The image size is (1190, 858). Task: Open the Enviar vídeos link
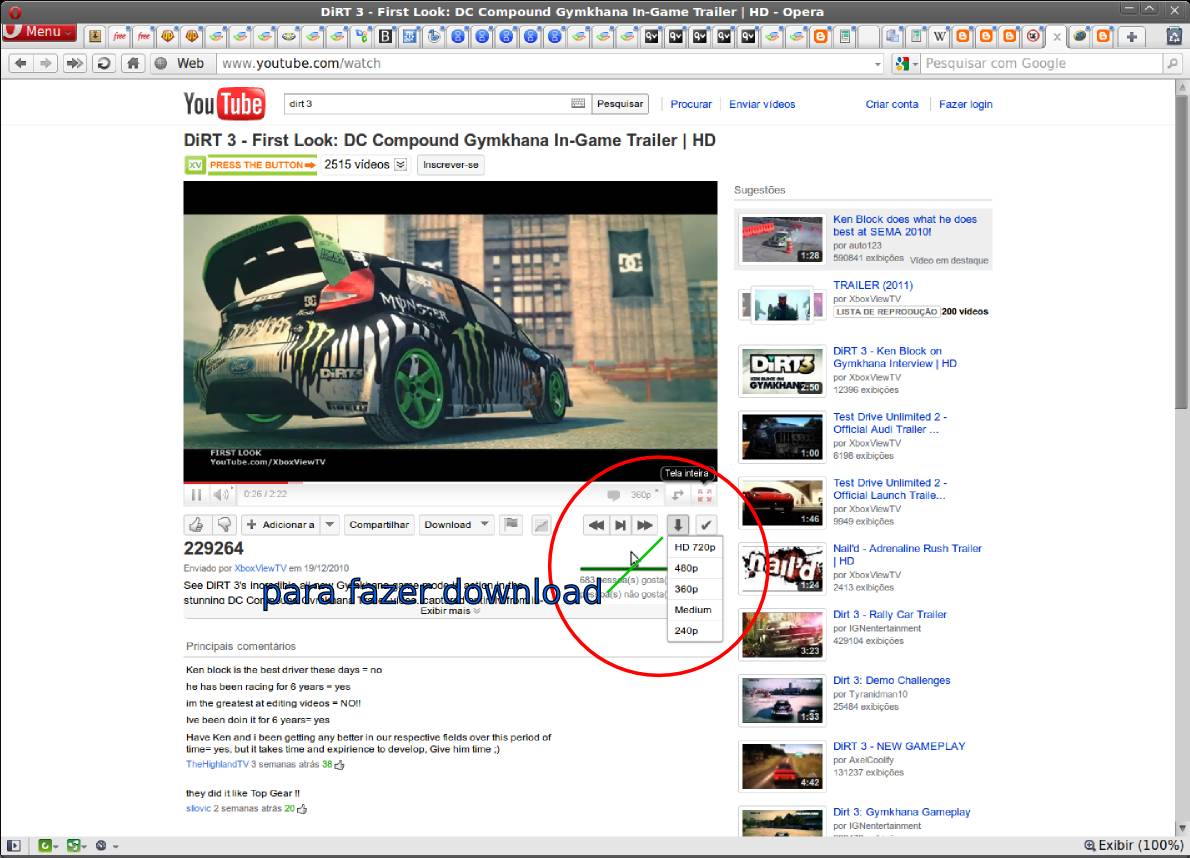point(762,105)
